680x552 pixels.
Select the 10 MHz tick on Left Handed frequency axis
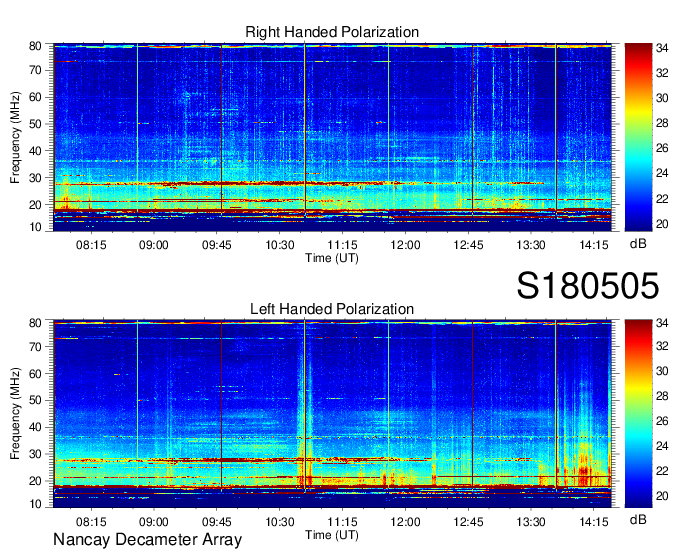35,503
